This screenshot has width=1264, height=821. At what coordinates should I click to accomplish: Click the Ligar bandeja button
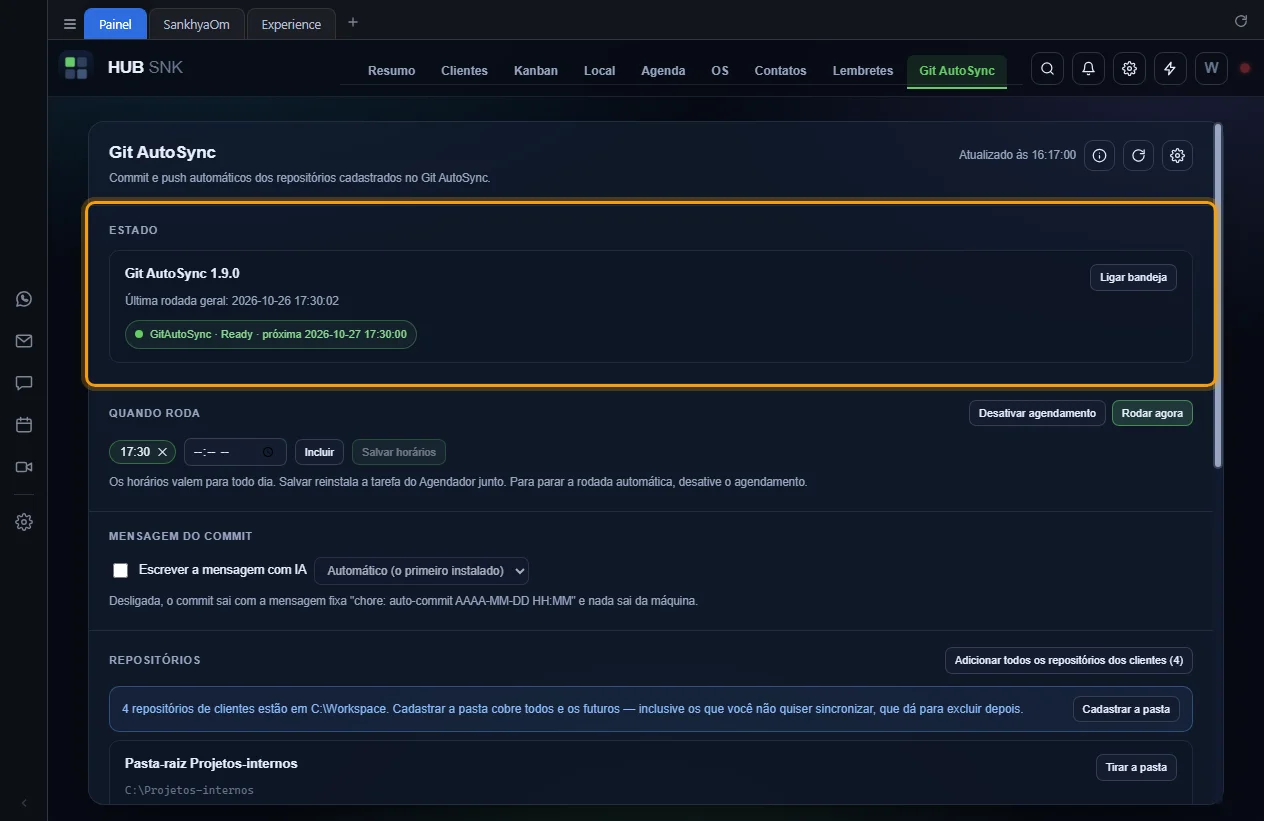point(1133,277)
